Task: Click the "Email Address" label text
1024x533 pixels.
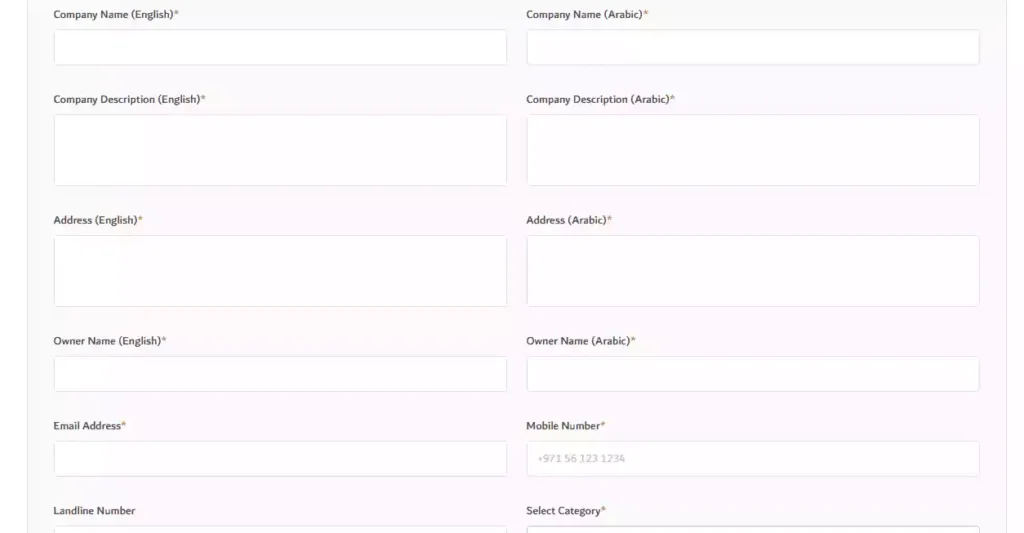Action: click(x=87, y=426)
